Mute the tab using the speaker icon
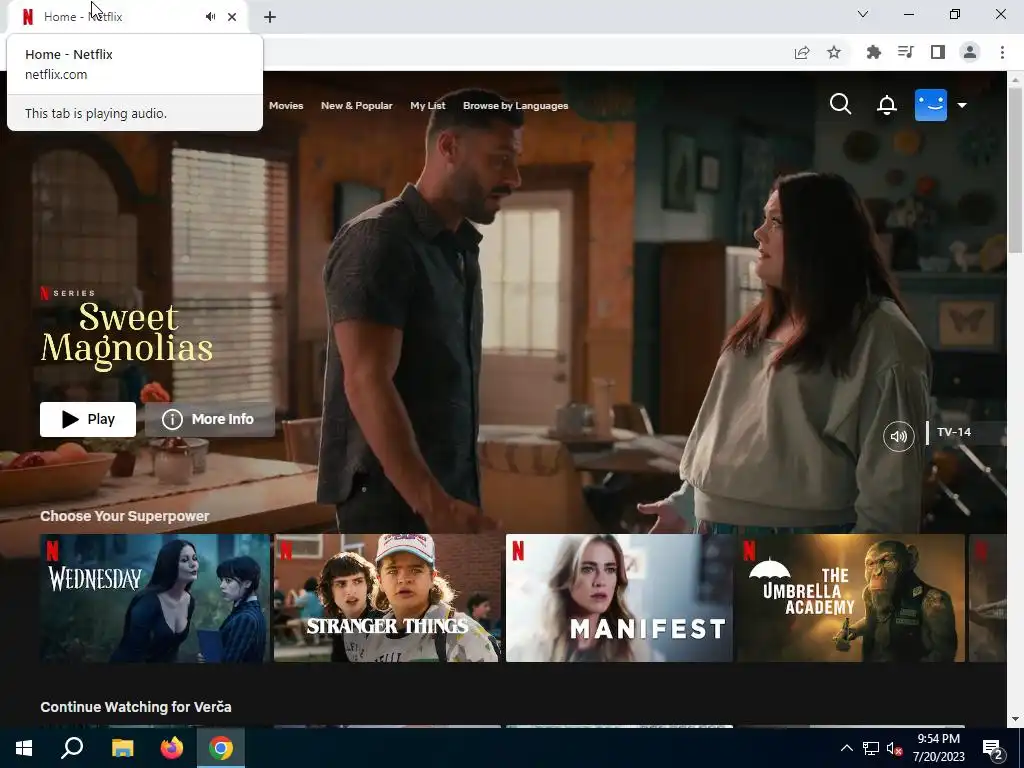This screenshot has height=768, width=1024. click(x=210, y=16)
